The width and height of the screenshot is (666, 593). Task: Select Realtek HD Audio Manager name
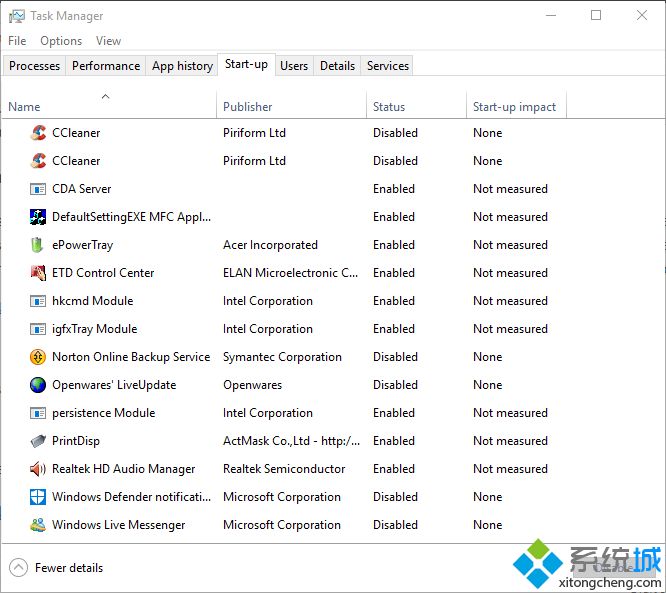[123, 469]
